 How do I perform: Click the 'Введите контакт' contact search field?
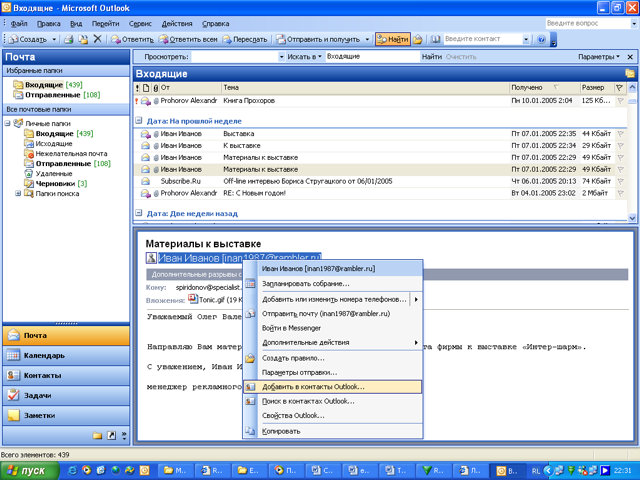(x=483, y=39)
